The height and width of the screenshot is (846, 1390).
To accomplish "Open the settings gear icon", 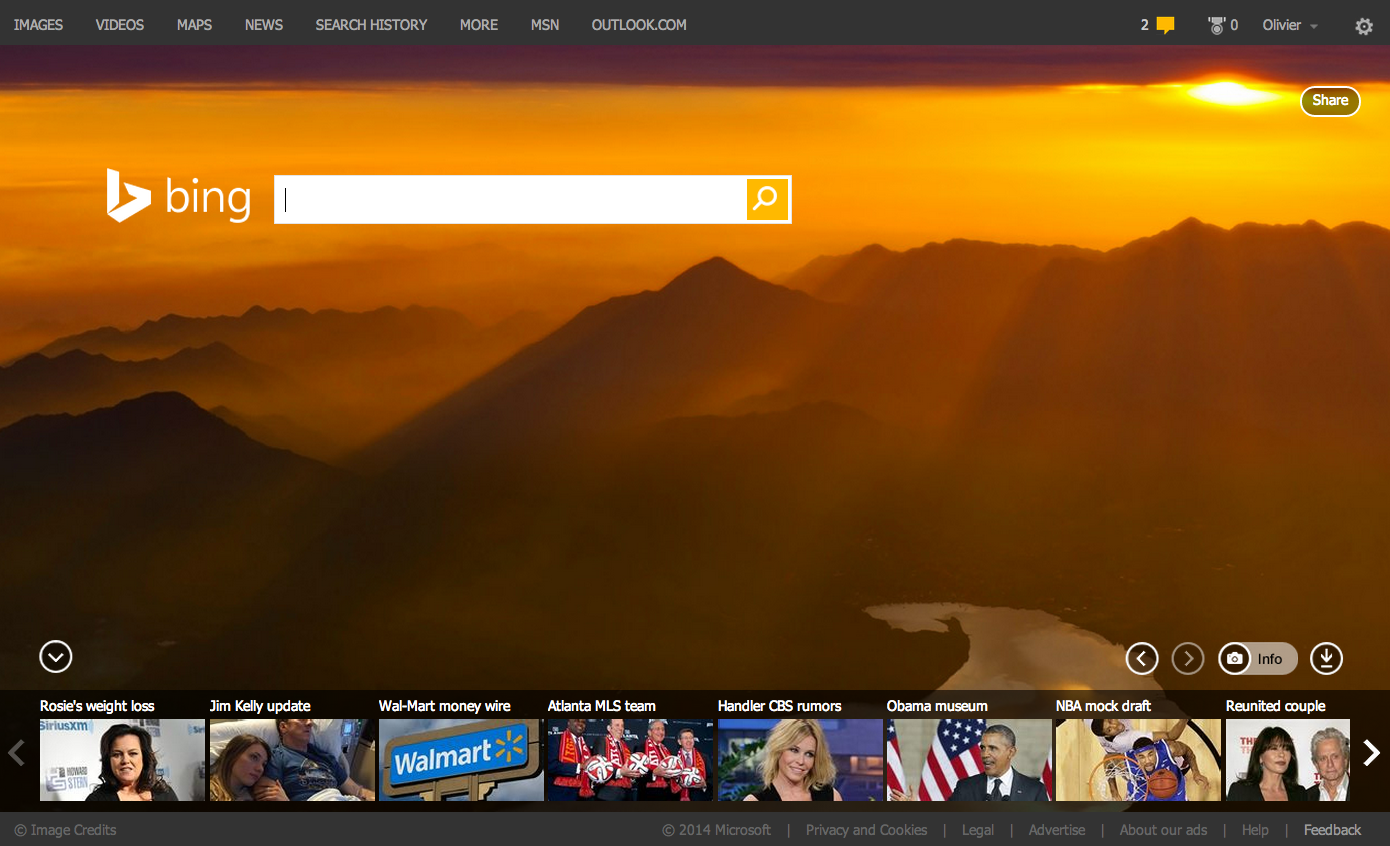I will coord(1364,26).
